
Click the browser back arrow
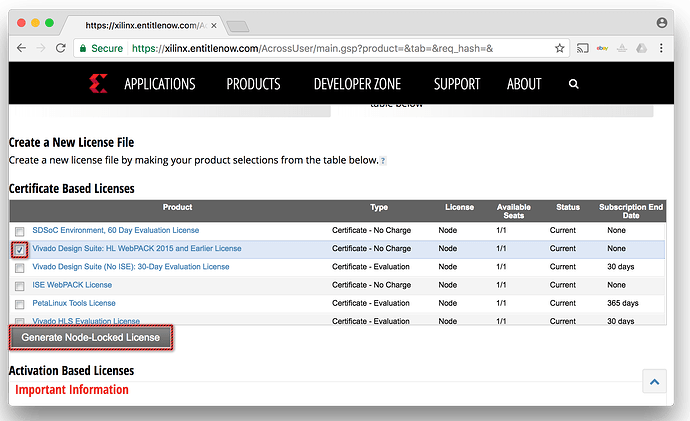[x=23, y=48]
